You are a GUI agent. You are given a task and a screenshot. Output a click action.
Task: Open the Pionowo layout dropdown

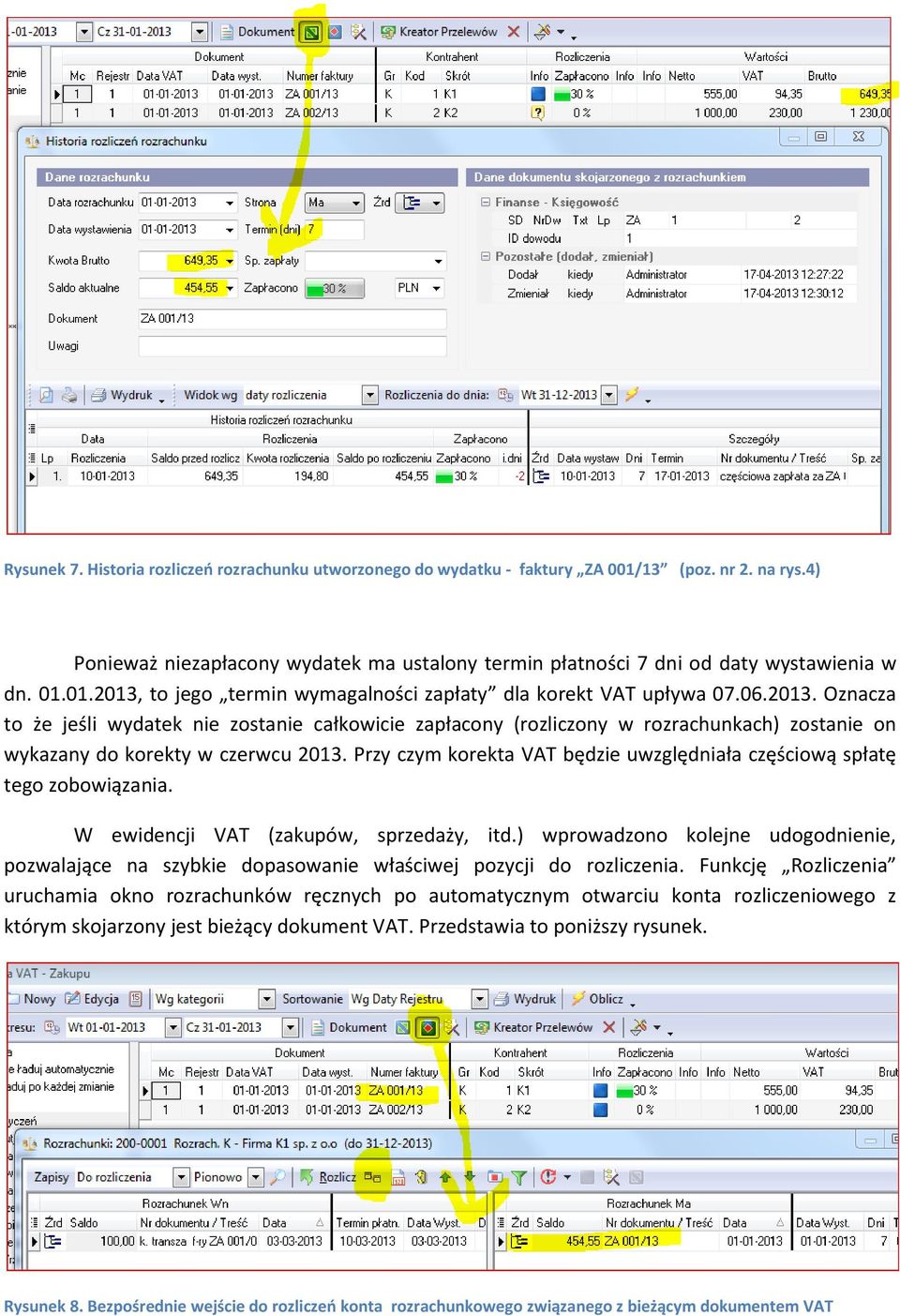[x=255, y=1177]
